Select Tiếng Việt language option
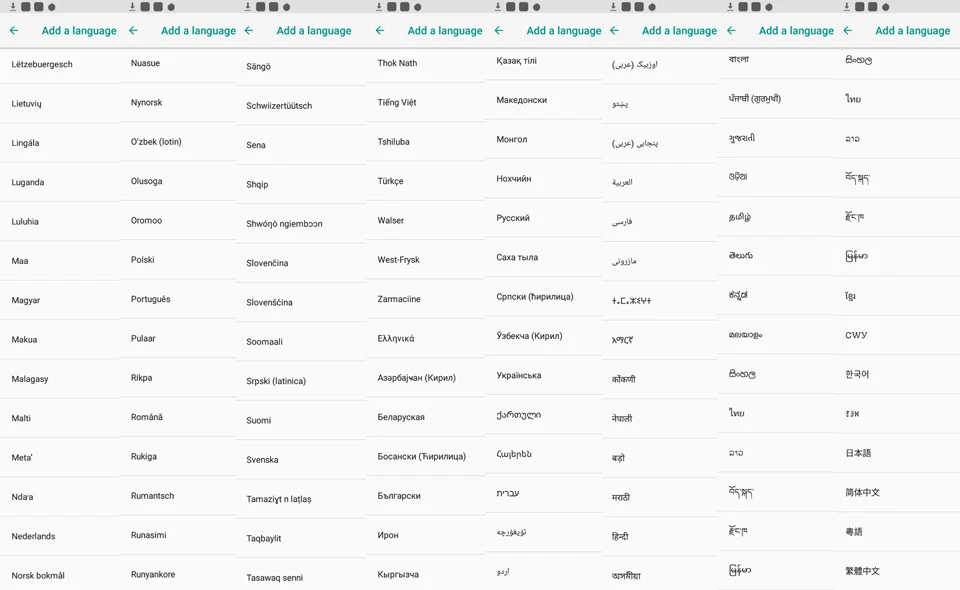Image resolution: width=960 pixels, height=590 pixels. [x=426, y=102]
